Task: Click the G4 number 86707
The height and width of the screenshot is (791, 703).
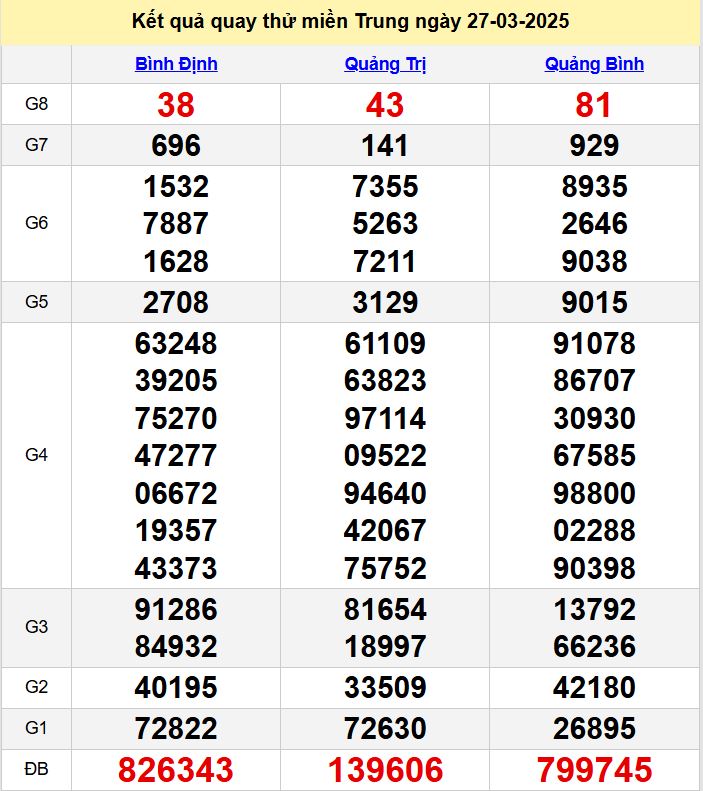Action: click(x=595, y=380)
